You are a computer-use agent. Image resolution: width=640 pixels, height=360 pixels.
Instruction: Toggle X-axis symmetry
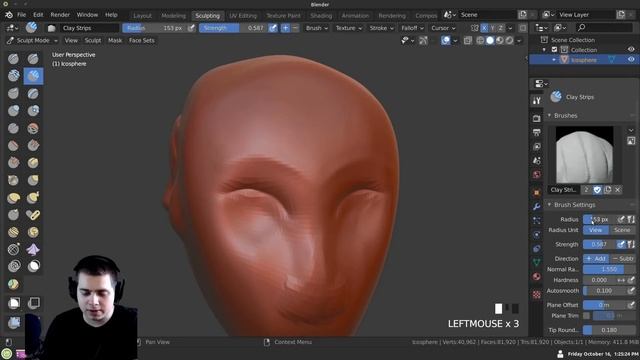[484, 28]
